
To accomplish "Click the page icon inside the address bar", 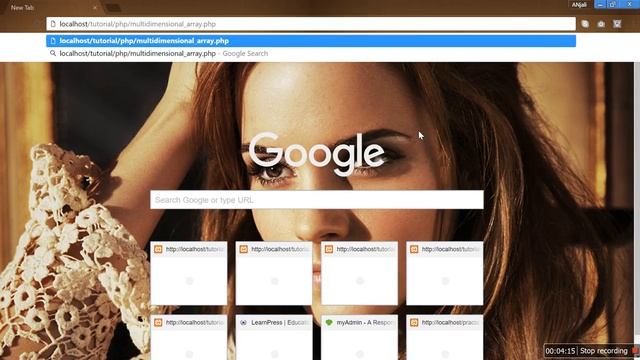I will pos(53,24).
